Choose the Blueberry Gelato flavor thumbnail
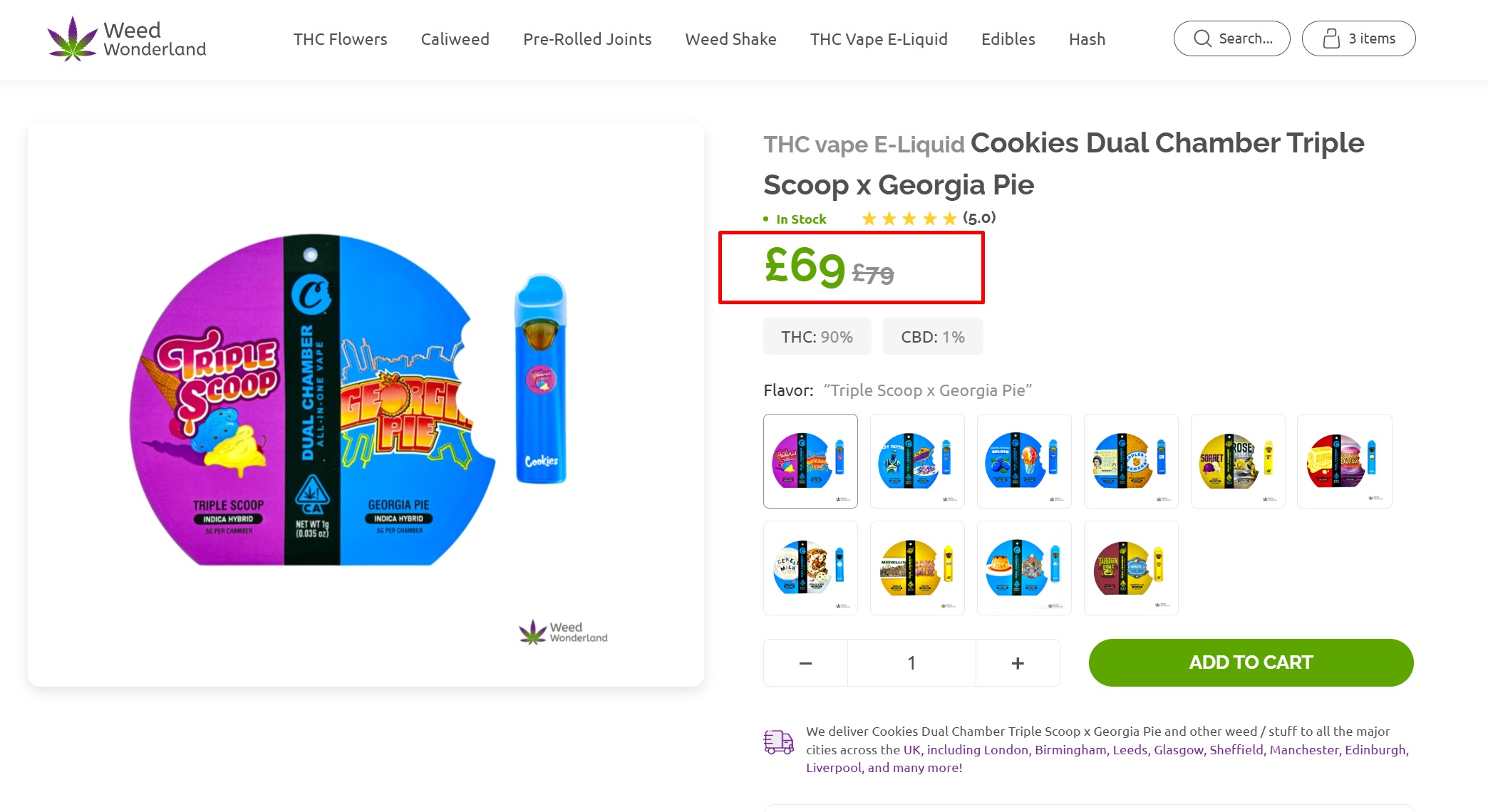Screen dimensions: 1488x812 tap(1024, 461)
